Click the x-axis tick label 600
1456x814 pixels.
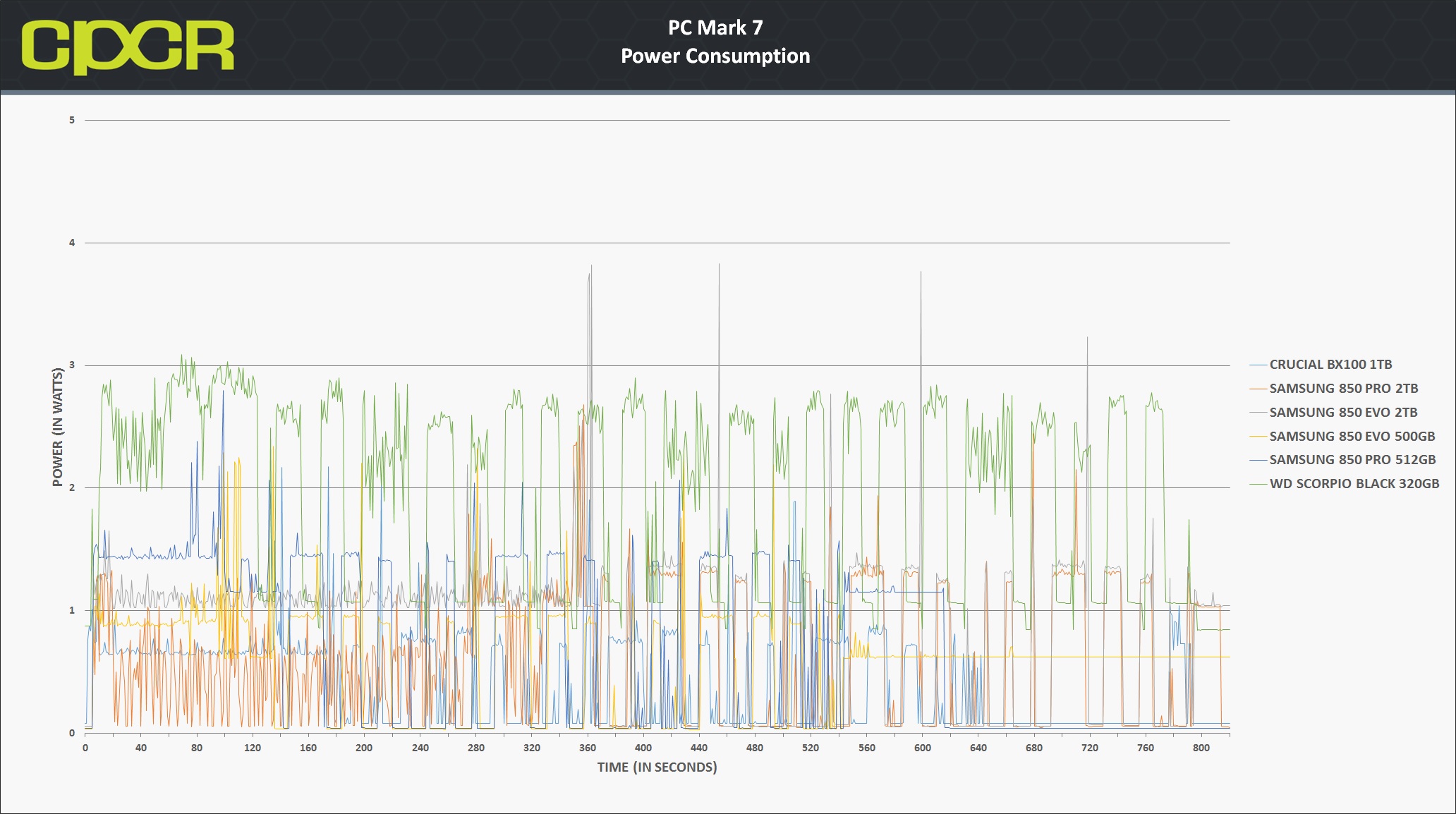click(923, 748)
